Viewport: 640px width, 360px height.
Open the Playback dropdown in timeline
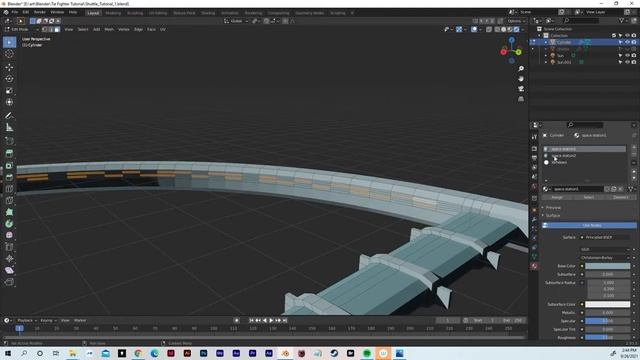pos(27,320)
